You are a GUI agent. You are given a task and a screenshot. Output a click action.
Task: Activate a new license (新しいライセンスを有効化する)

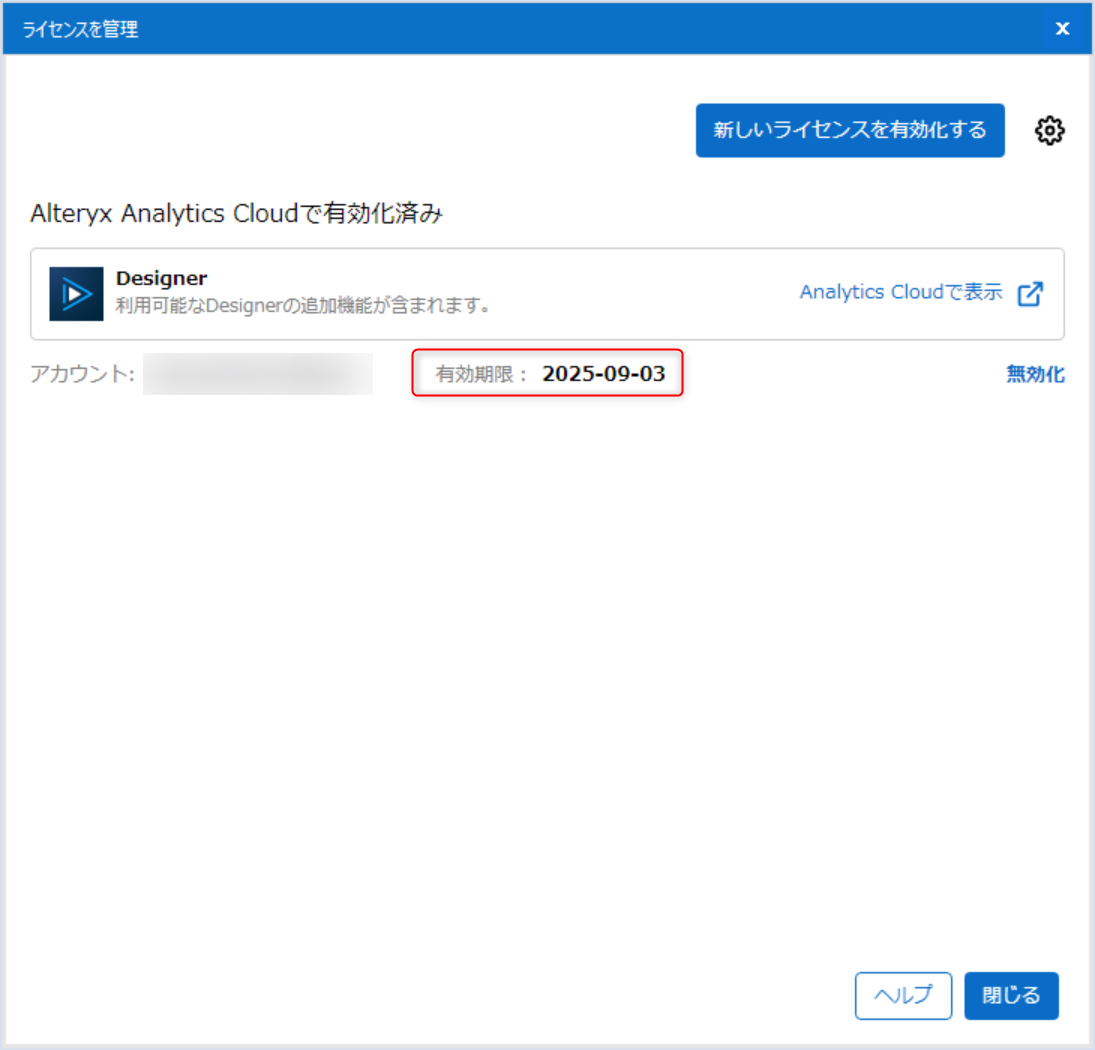point(850,131)
